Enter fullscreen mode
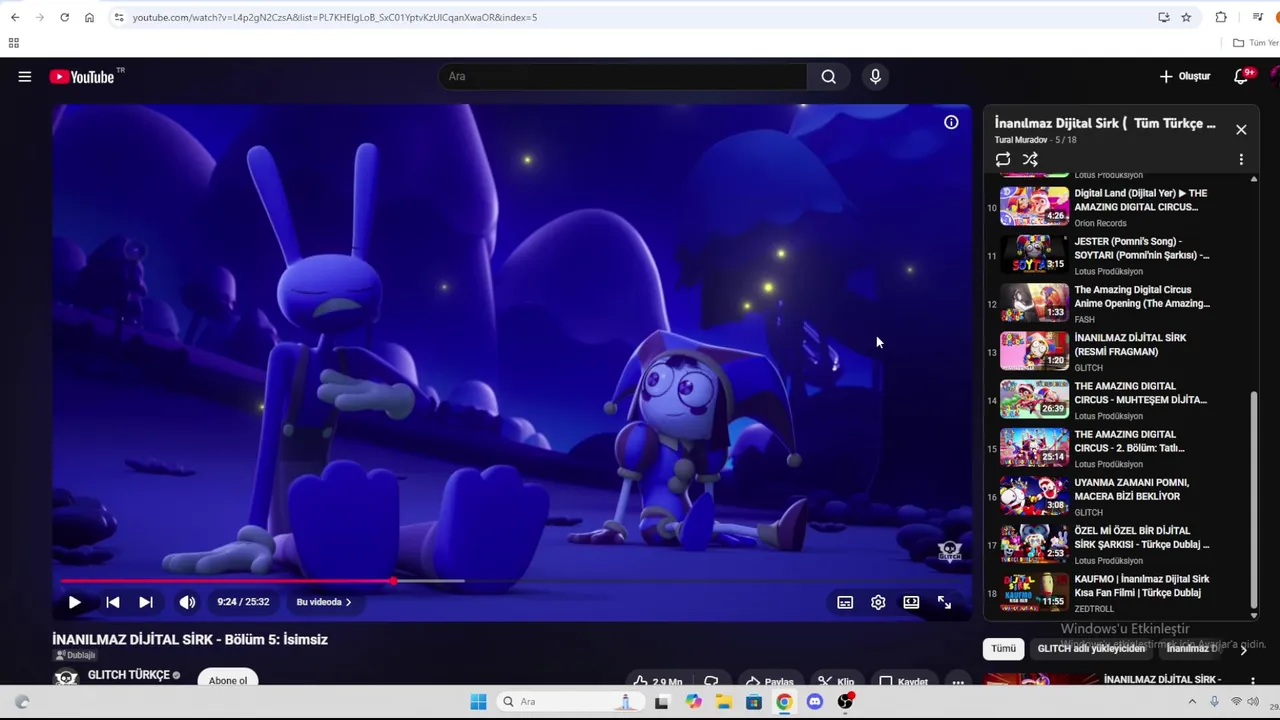 pyautogui.click(x=944, y=602)
